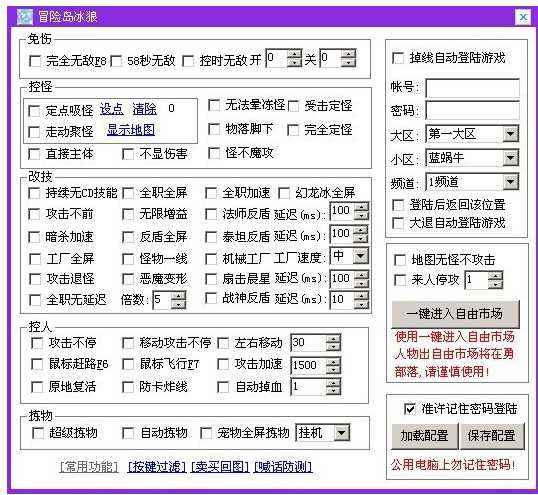Increase 控时无敌 关 spinner value
Image resolution: width=538 pixels, height=495 pixels.
tap(349, 54)
